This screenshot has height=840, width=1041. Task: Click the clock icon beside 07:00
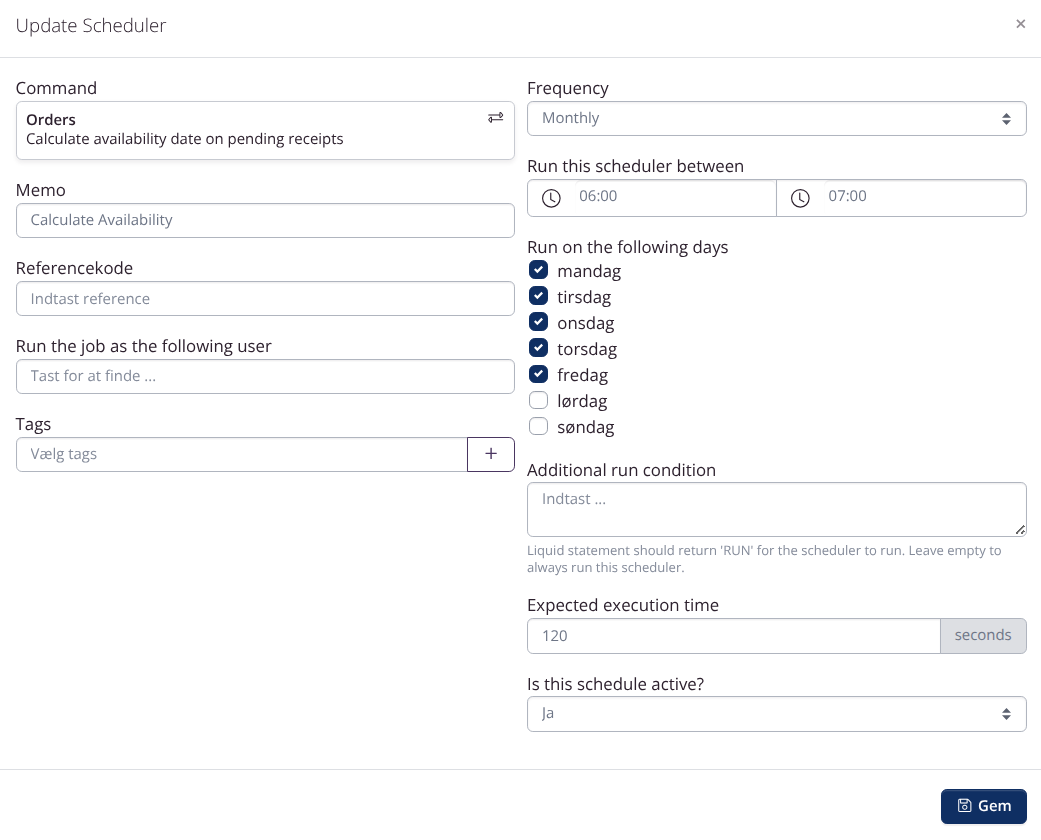coord(800,198)
